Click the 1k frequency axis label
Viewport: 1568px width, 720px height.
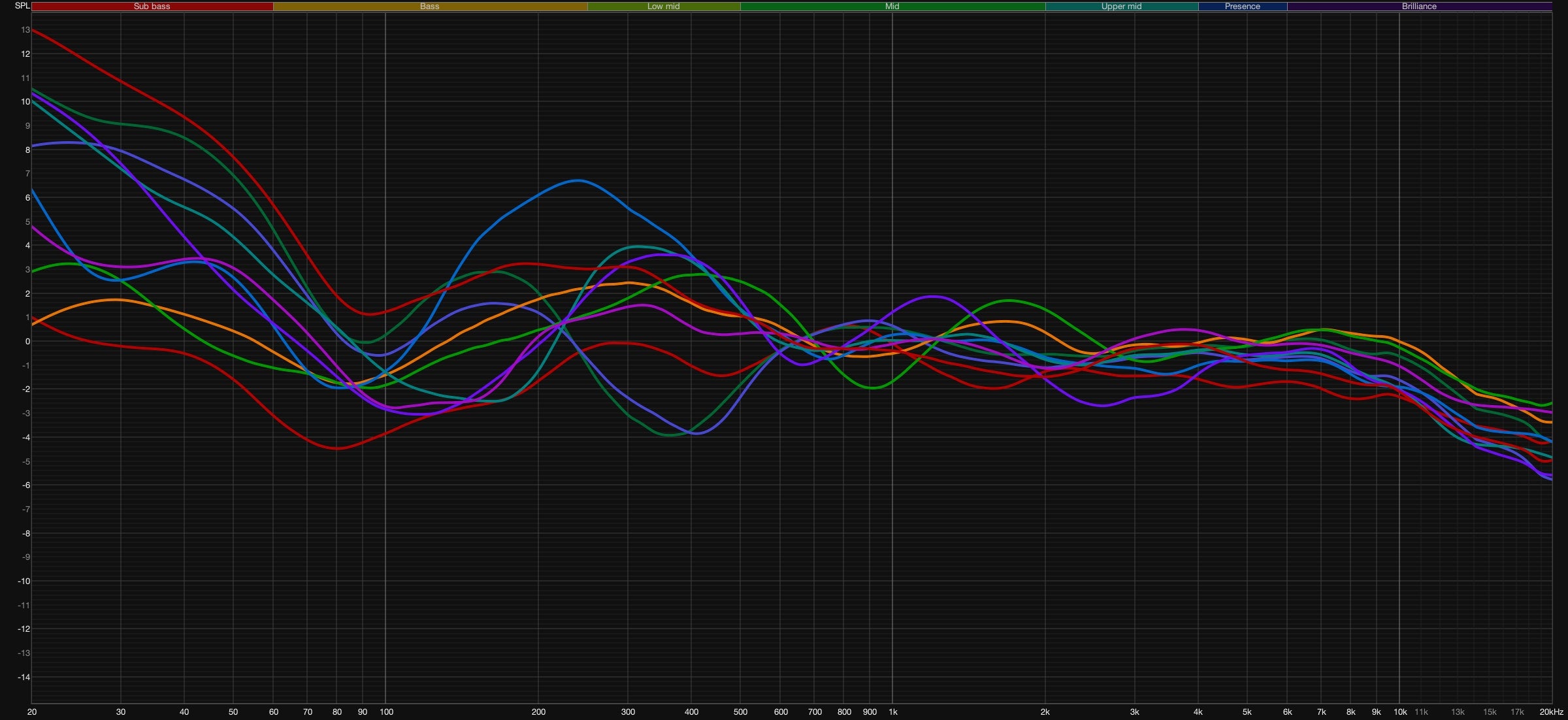pyautogui.click(x=892, y=712)
